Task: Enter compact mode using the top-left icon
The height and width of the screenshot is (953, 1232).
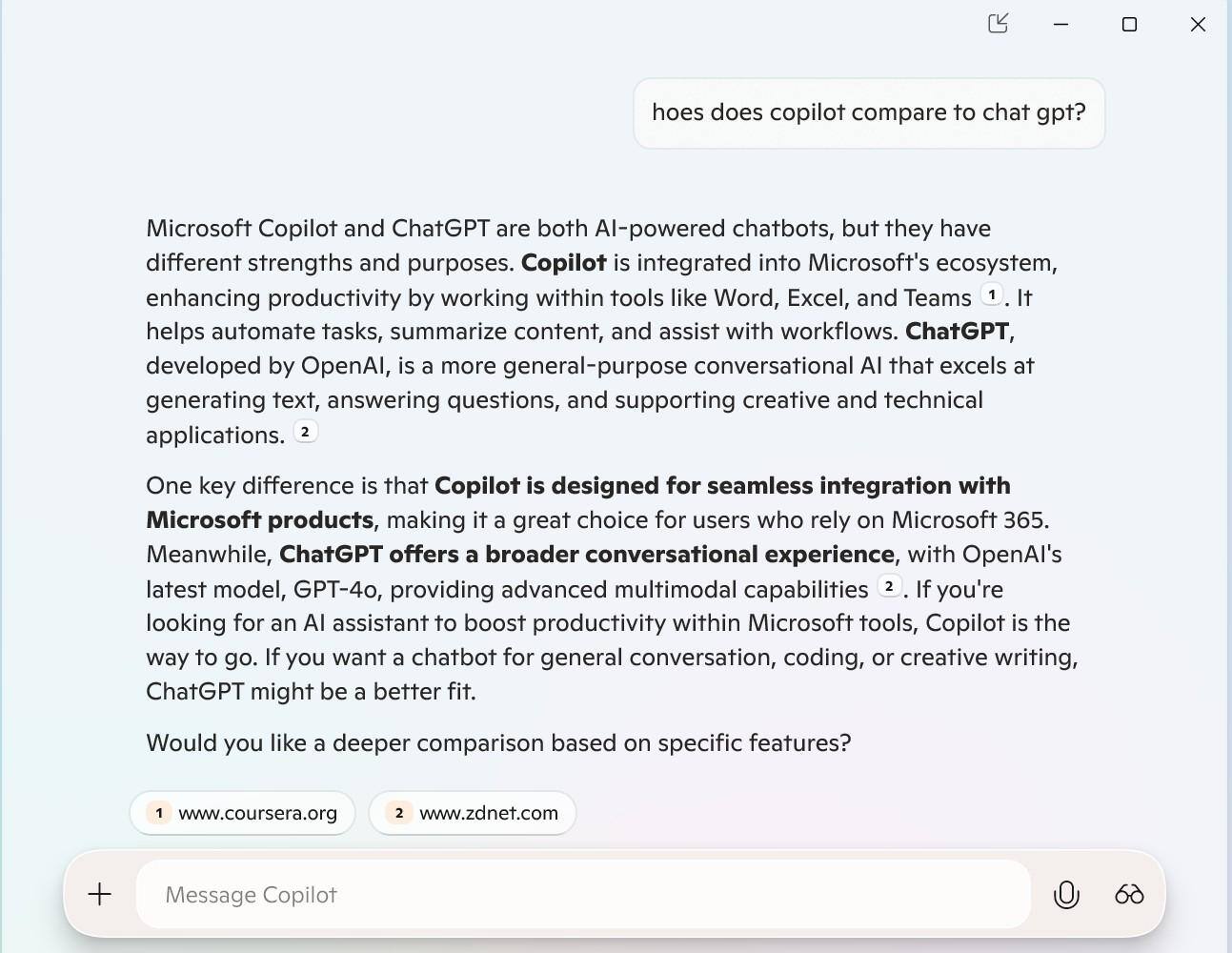Action: click(x=998, y=24)
